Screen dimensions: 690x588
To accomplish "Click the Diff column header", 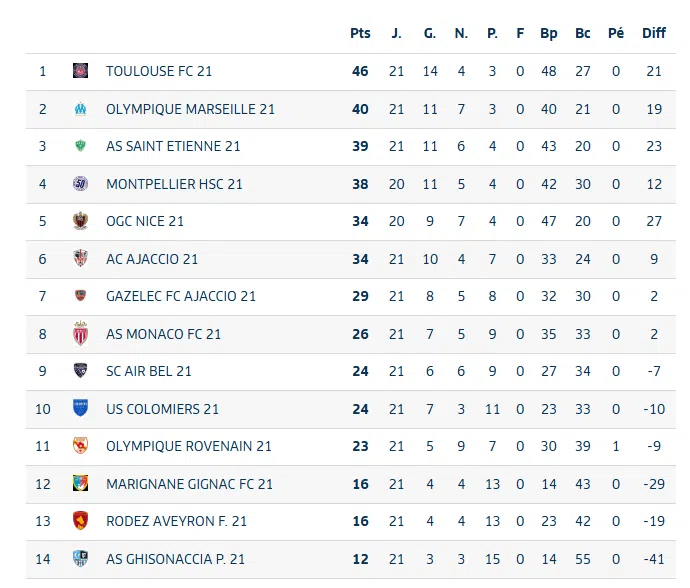I will point(653,33).
